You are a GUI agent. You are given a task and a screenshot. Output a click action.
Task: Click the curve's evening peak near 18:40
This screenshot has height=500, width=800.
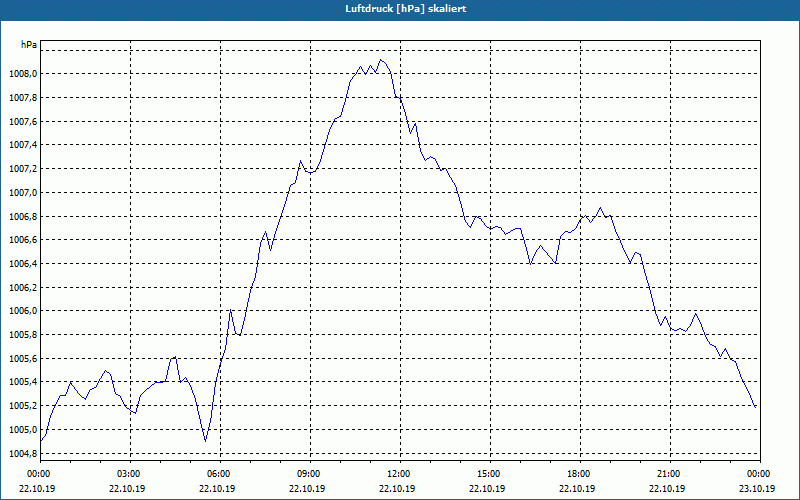600,208
